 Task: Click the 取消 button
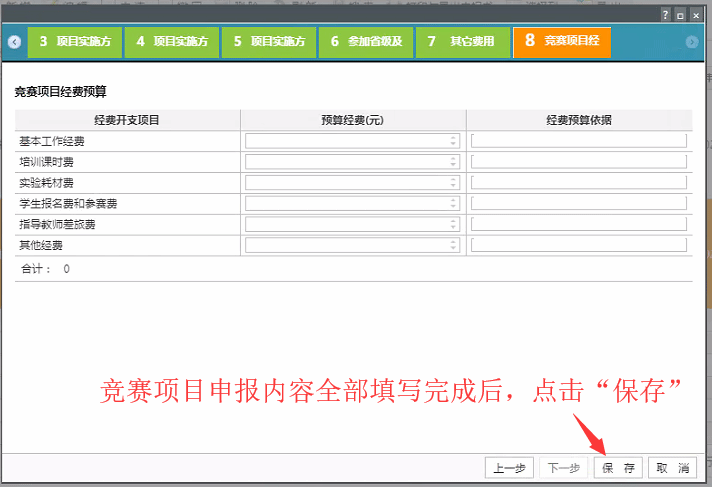[x=672, y=468]
